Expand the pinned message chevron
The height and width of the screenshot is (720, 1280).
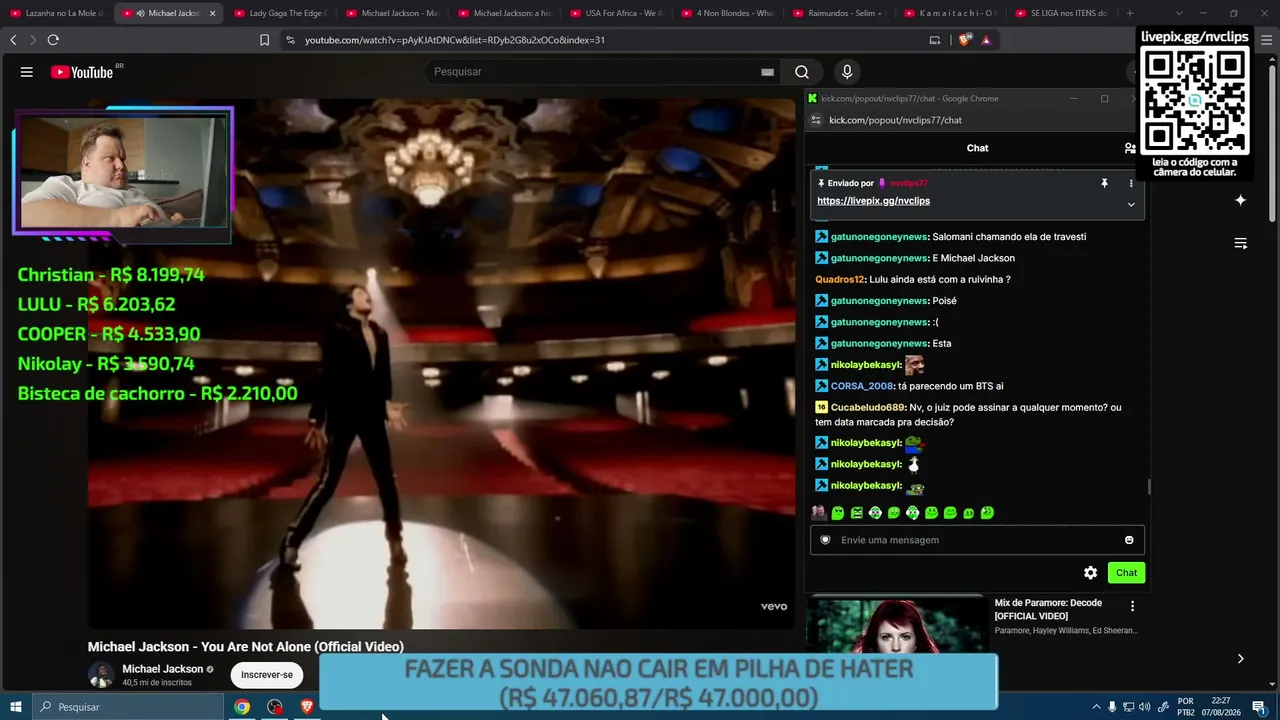(1131, 204)
